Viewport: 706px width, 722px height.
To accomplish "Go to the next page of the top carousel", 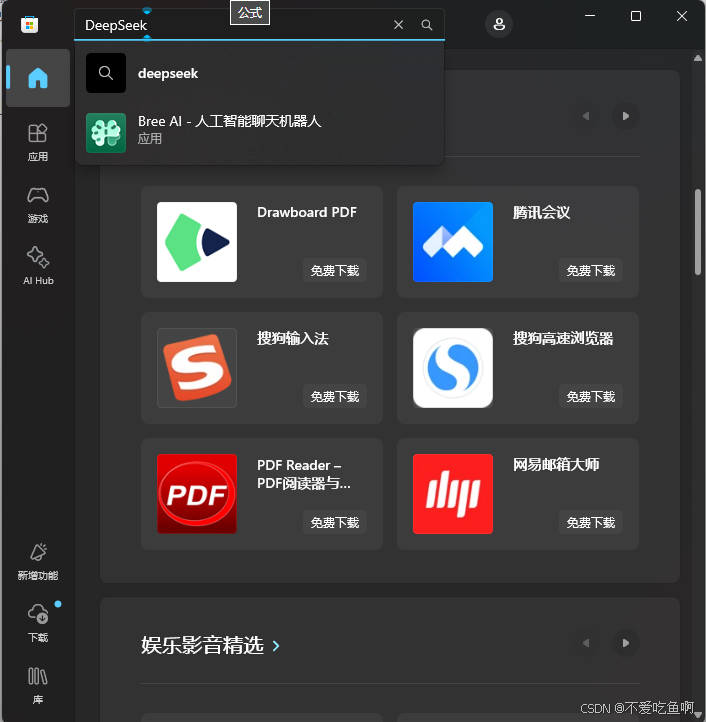I will [625, 116].
